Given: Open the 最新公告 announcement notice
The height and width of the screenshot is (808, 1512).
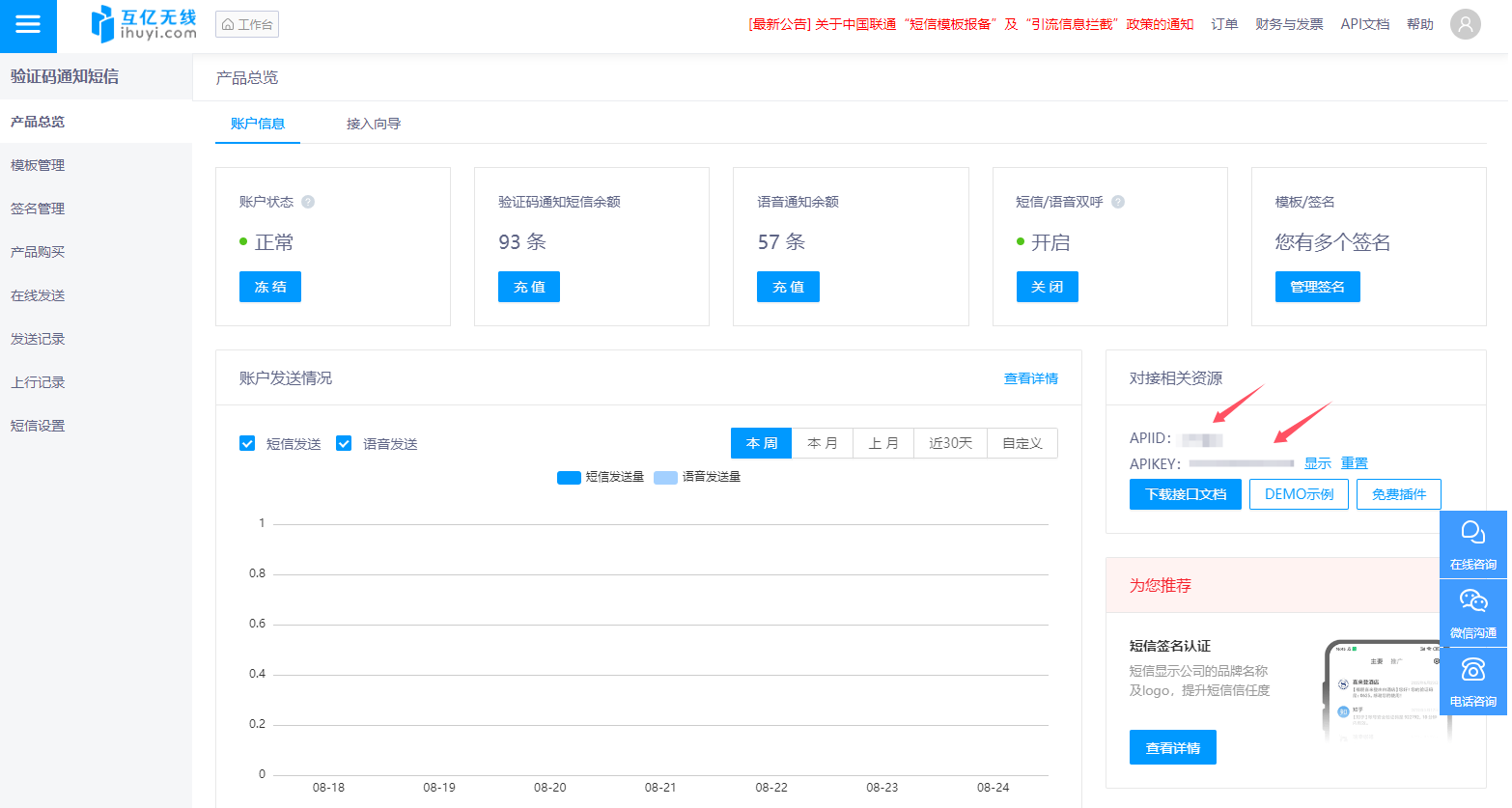Looking at the screenshot, I should click(x=970, y=24).
